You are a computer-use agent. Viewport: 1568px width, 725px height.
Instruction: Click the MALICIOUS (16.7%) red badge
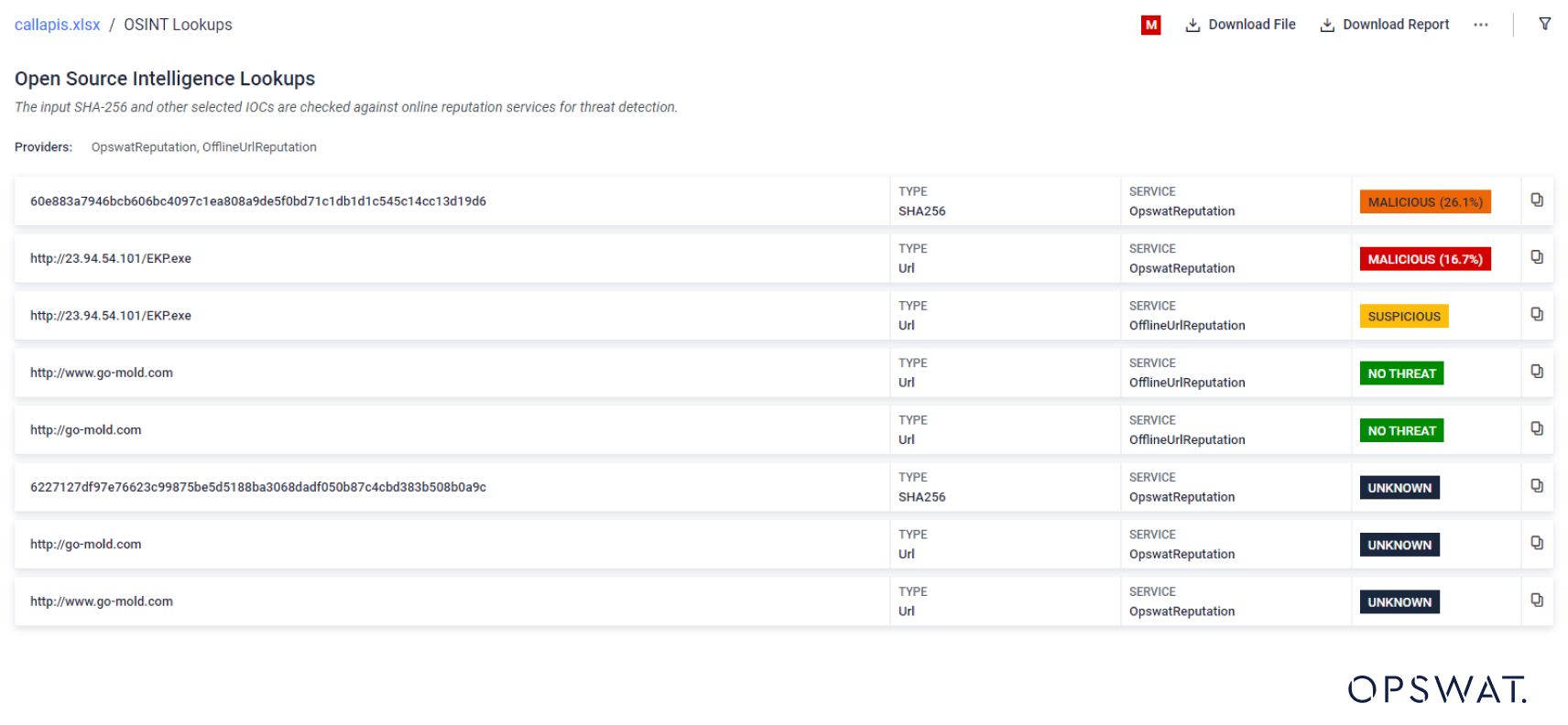pos(1425,259)
